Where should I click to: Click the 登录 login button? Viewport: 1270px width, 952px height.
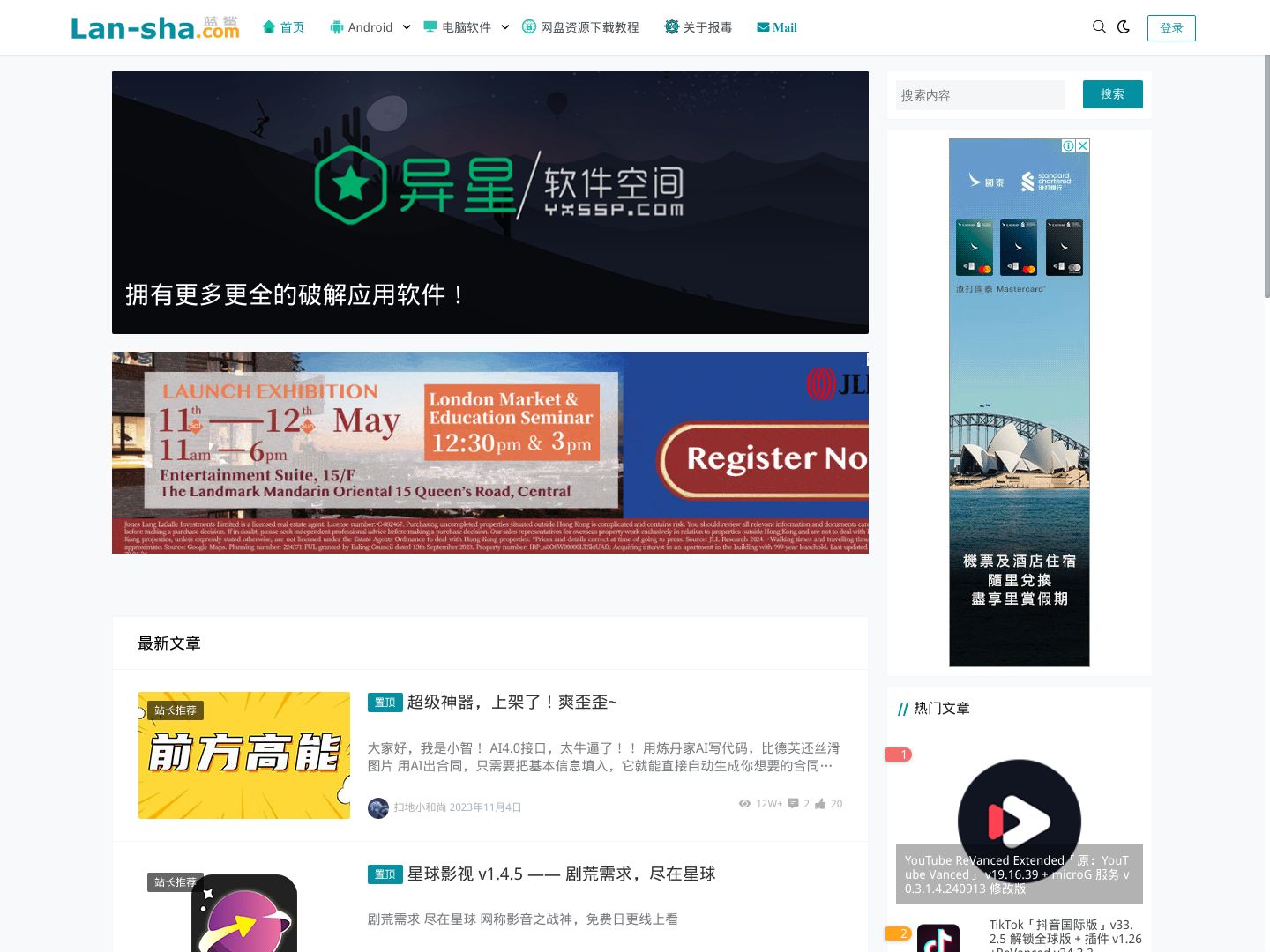1171,28
